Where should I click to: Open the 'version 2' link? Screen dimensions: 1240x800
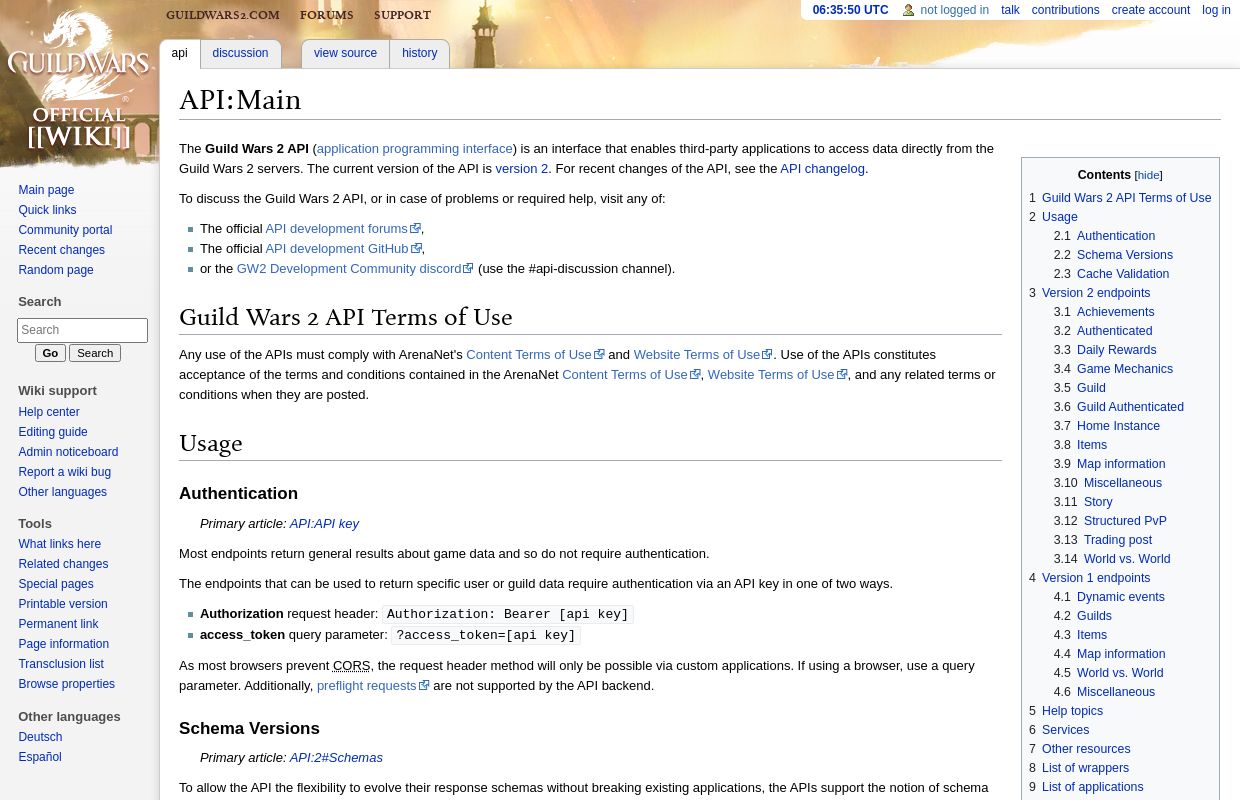click(x=522, y=168)
